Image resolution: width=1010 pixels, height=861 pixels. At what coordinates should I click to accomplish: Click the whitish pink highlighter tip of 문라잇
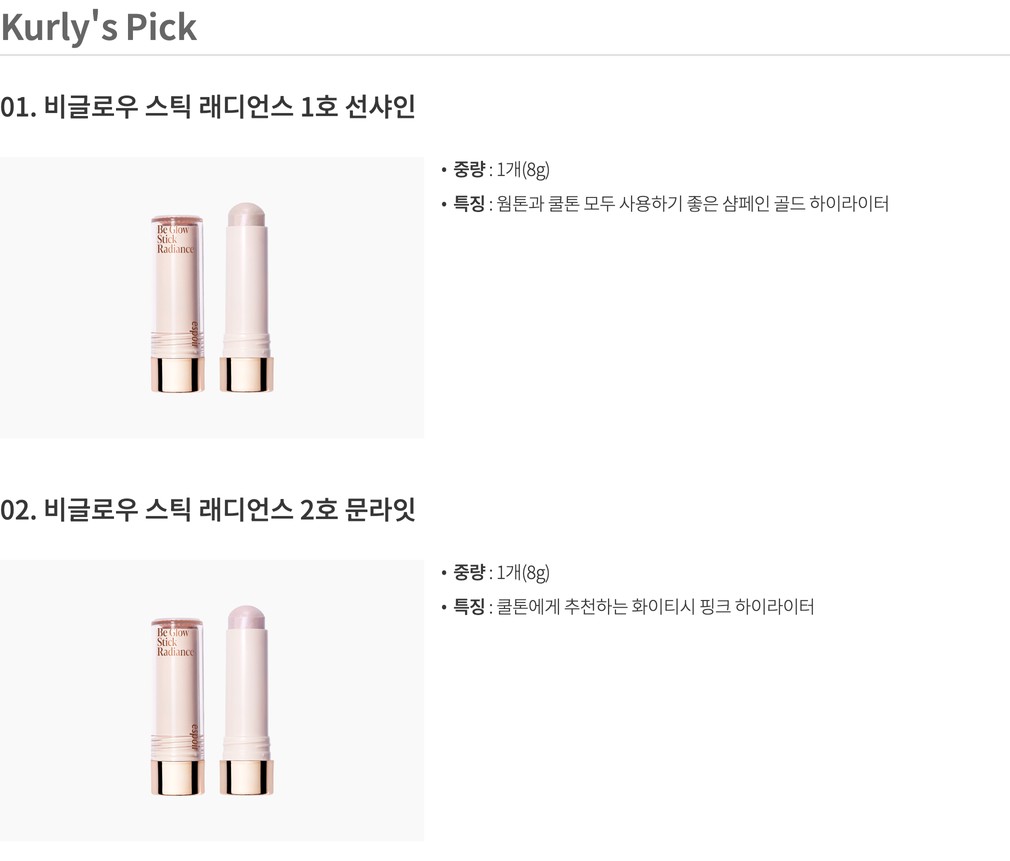245,617
